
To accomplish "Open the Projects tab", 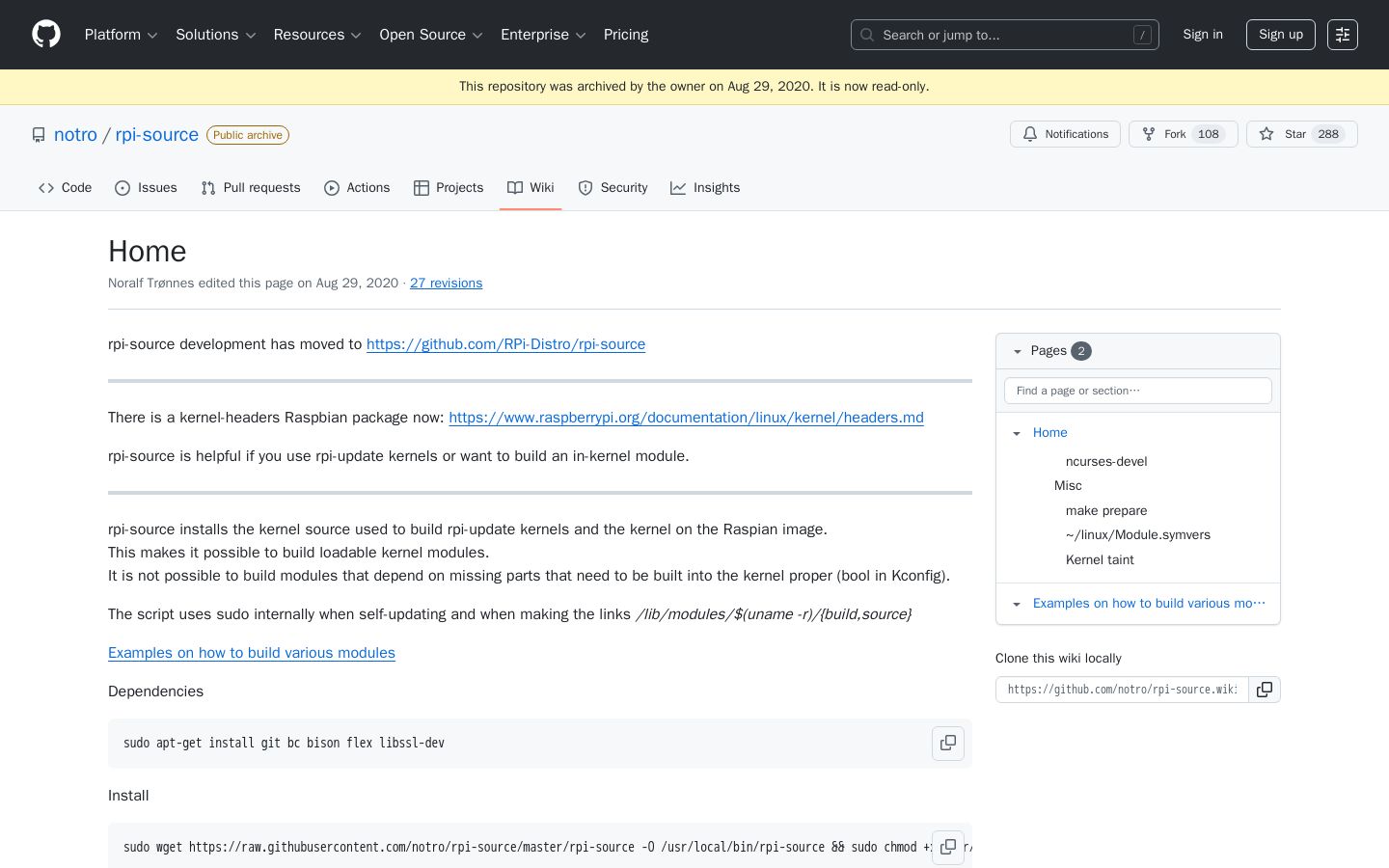I will (449, 188).
